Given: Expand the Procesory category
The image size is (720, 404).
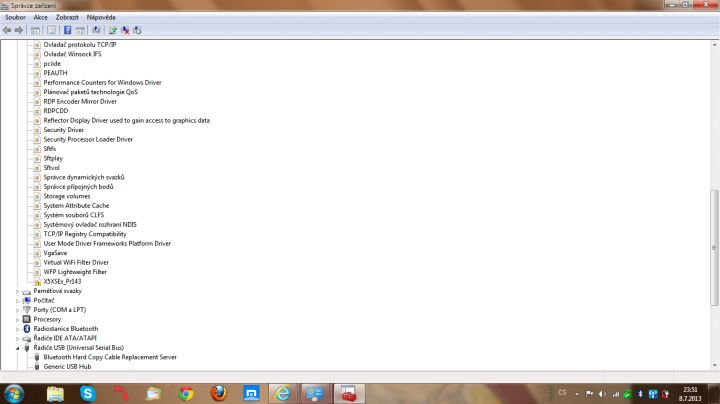Looking at the screenshot, I should [x=17, y=320].
